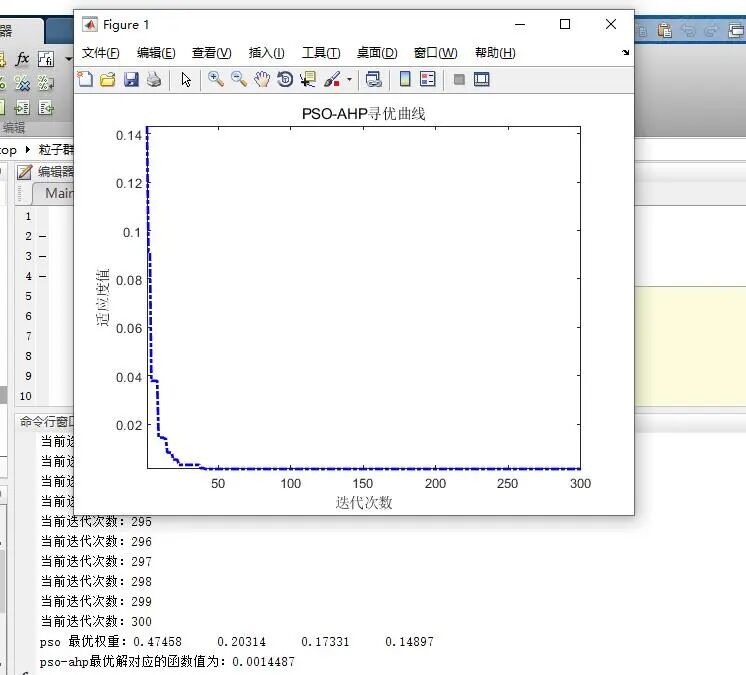This screenshot has width=746, height=675.
Task: Click the function value 0.0014487
Action: pos(263,662)
